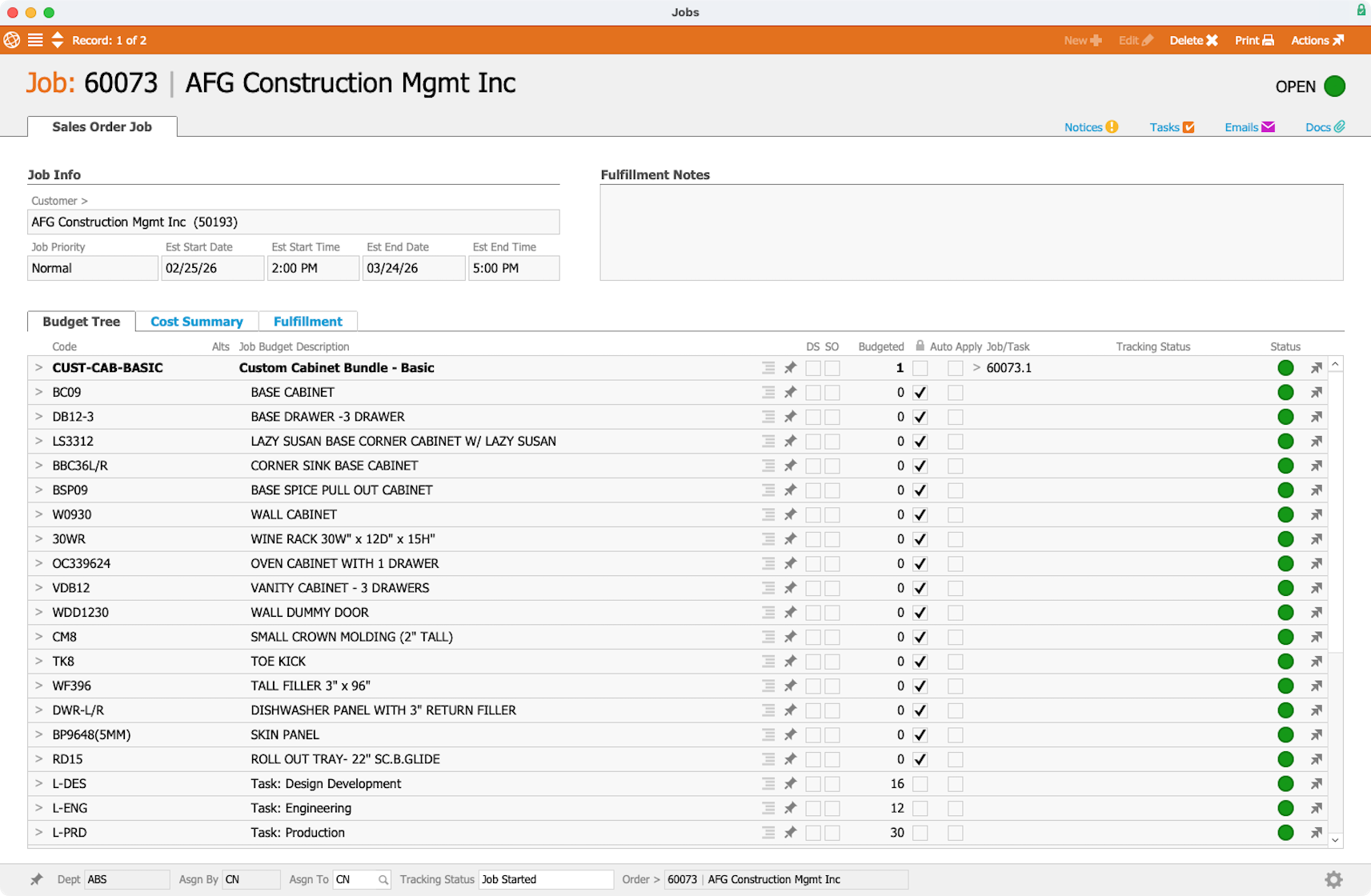Screen dimensions: 1371x896
Task: Expand the L-DES Design Development task row
Action: [x=38, y=784]
